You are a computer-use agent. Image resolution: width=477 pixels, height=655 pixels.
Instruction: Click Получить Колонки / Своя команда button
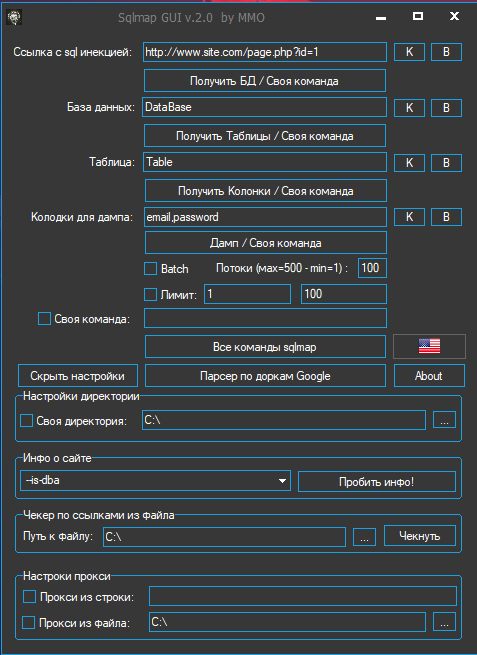pyautogui.click(x=266, y=191)
